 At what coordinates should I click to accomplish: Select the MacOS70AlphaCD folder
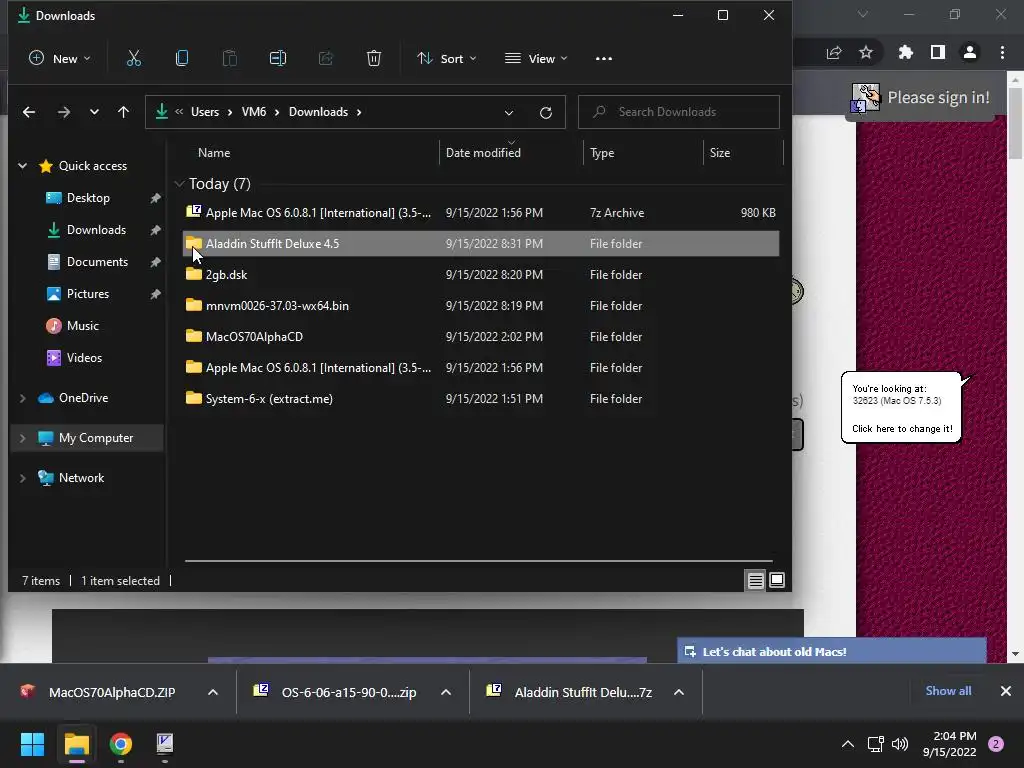click(x=481, y=337)
